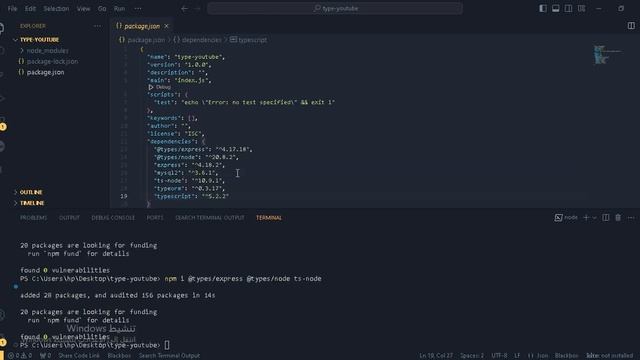
Task: Click dependencies in the breadcrumb
Action: (202, 40)
